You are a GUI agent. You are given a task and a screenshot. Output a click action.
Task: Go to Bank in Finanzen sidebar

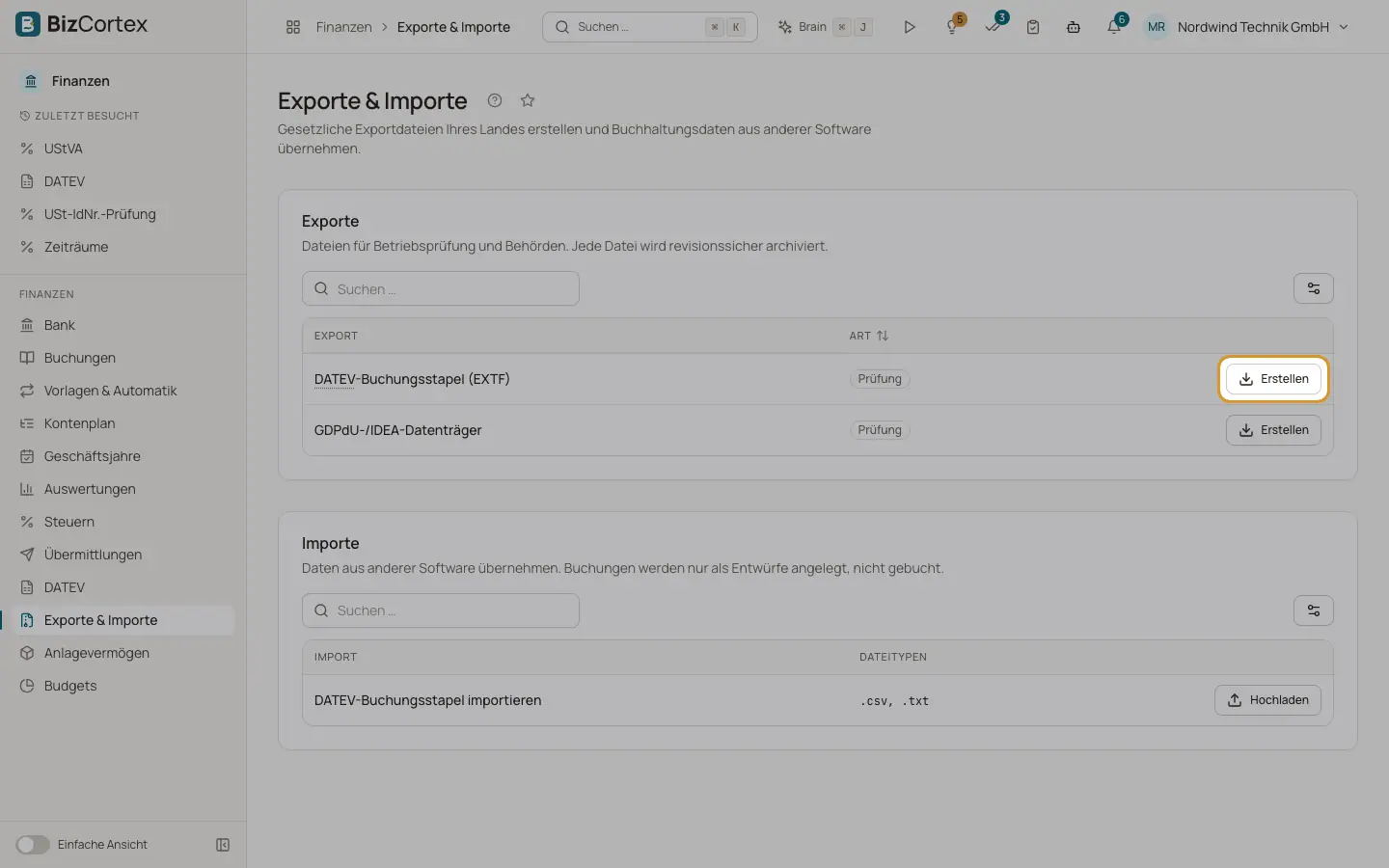pos(123,325)
